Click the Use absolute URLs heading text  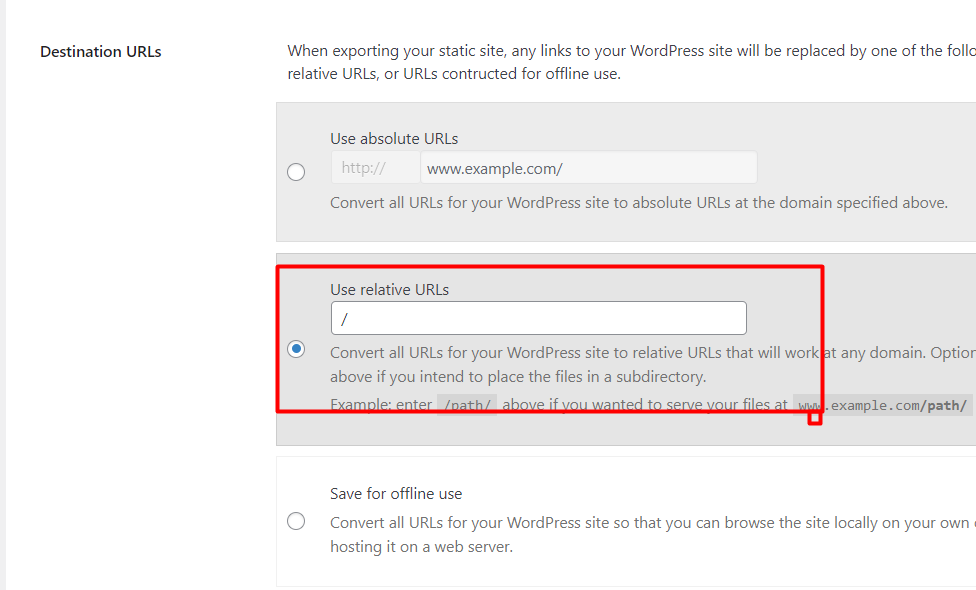coord(396,138)
